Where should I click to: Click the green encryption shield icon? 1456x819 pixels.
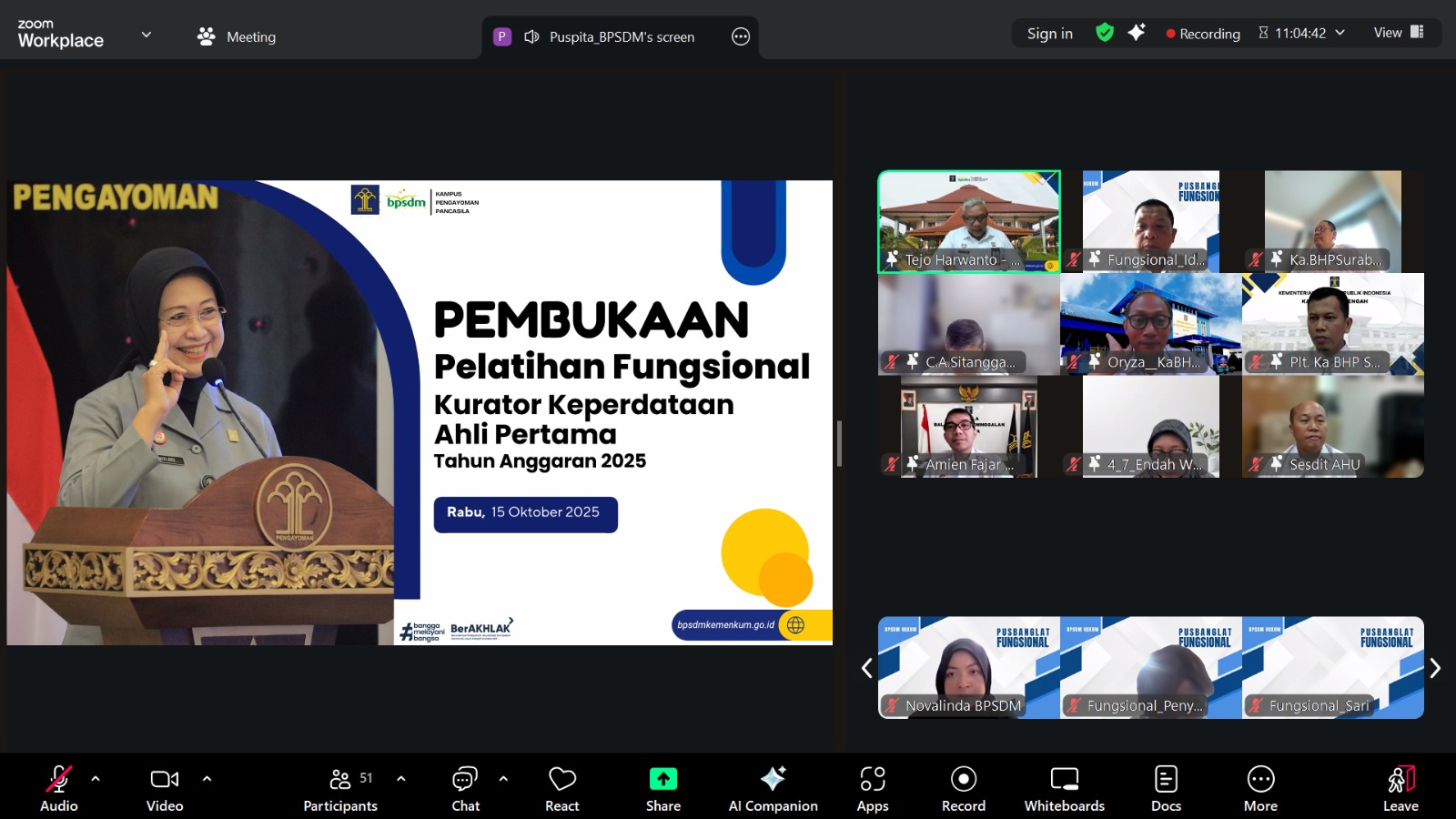click(x=1105, y=33)
